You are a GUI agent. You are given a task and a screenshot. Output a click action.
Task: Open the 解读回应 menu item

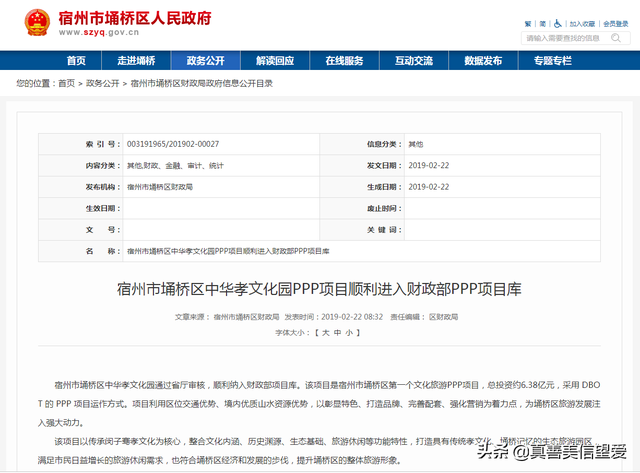(x=275, y=61)
